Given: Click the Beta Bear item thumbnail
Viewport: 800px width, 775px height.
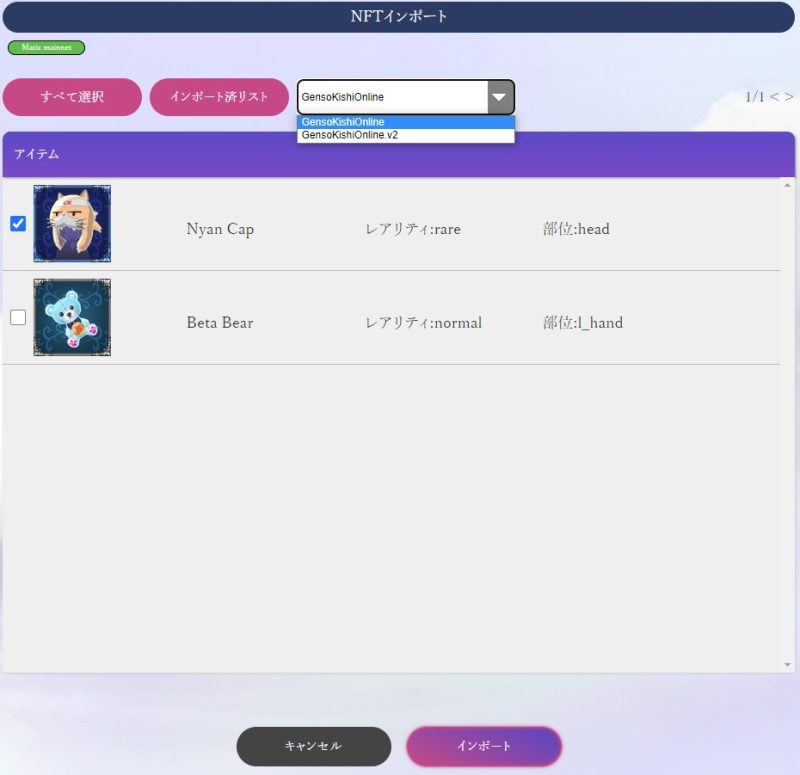Looking at the screenshot, I should point(72,317).
